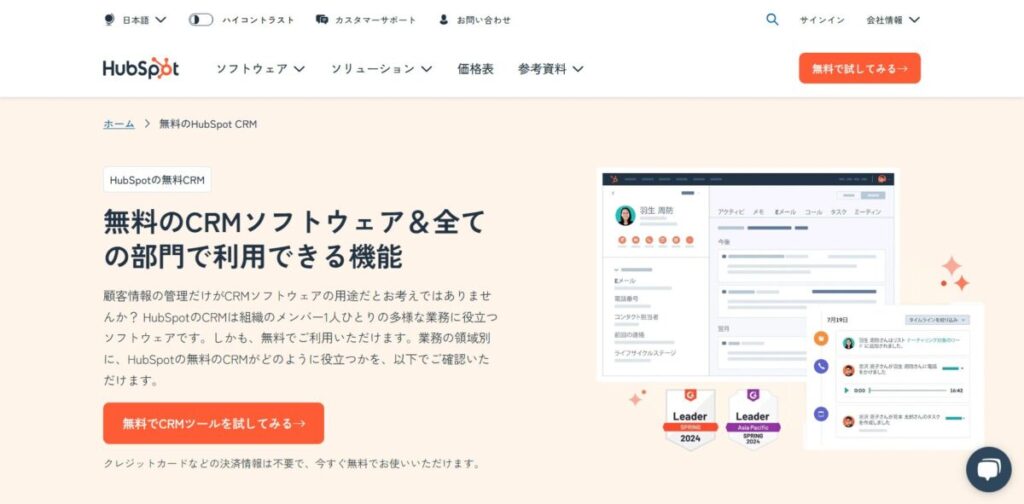Screen dimensions: 1024x504
Task: Open the ソリューション menu
Action: pyautogui.click(x=381, y=69)
